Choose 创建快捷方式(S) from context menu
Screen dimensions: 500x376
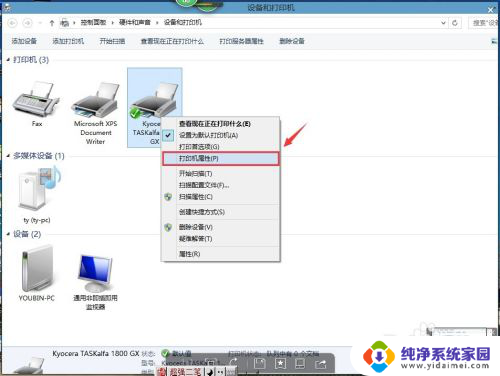220,212
